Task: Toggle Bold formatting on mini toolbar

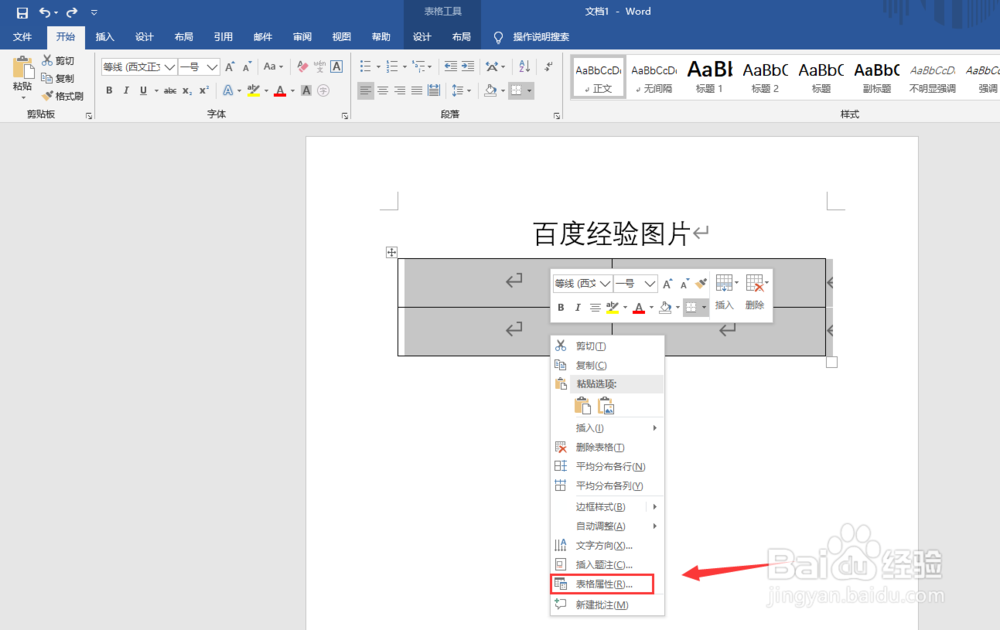Action: tap(561, 307)
